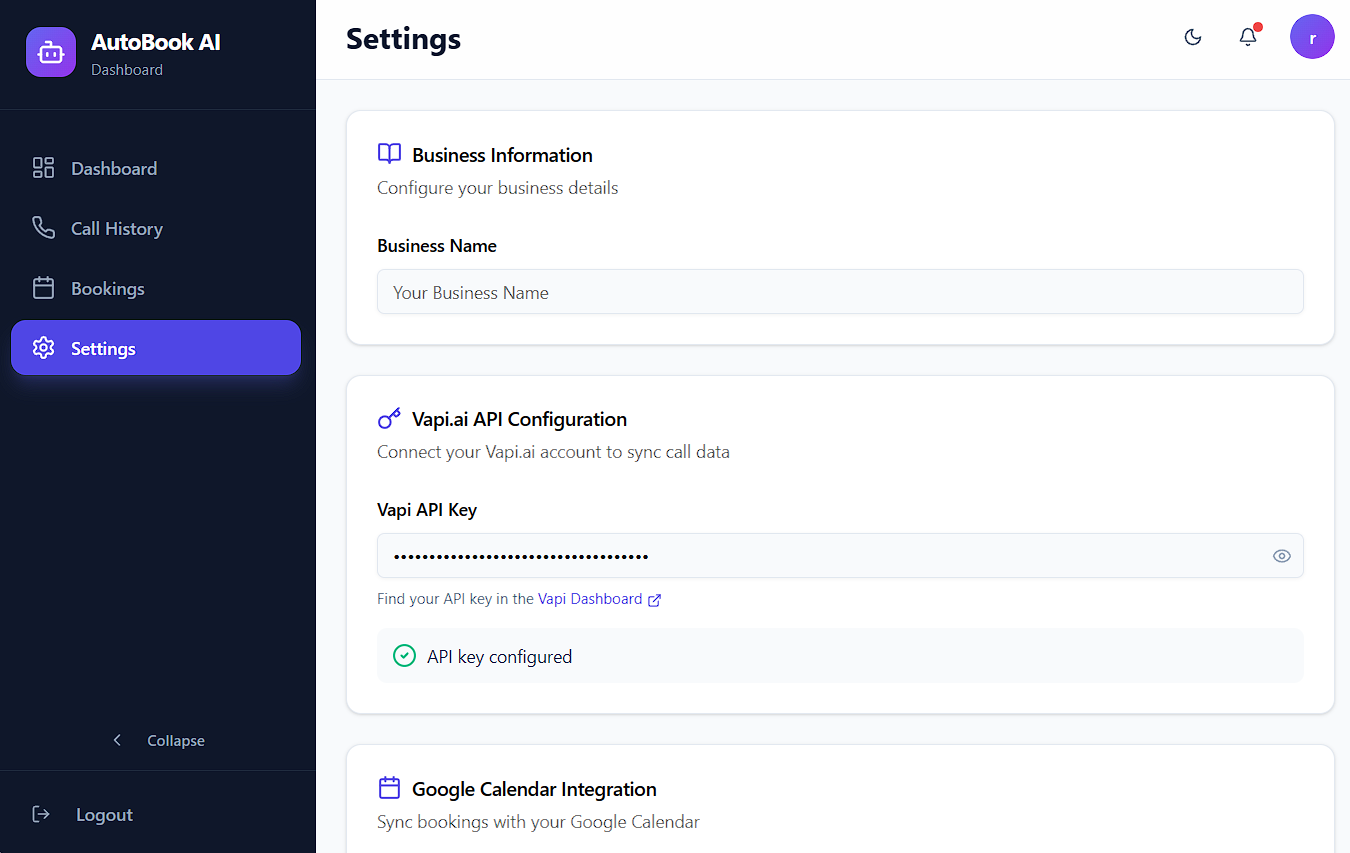Screen dimensions: 1350x853
Task: Toggle dark mode with moon icon
Action: coord(1192,38)
